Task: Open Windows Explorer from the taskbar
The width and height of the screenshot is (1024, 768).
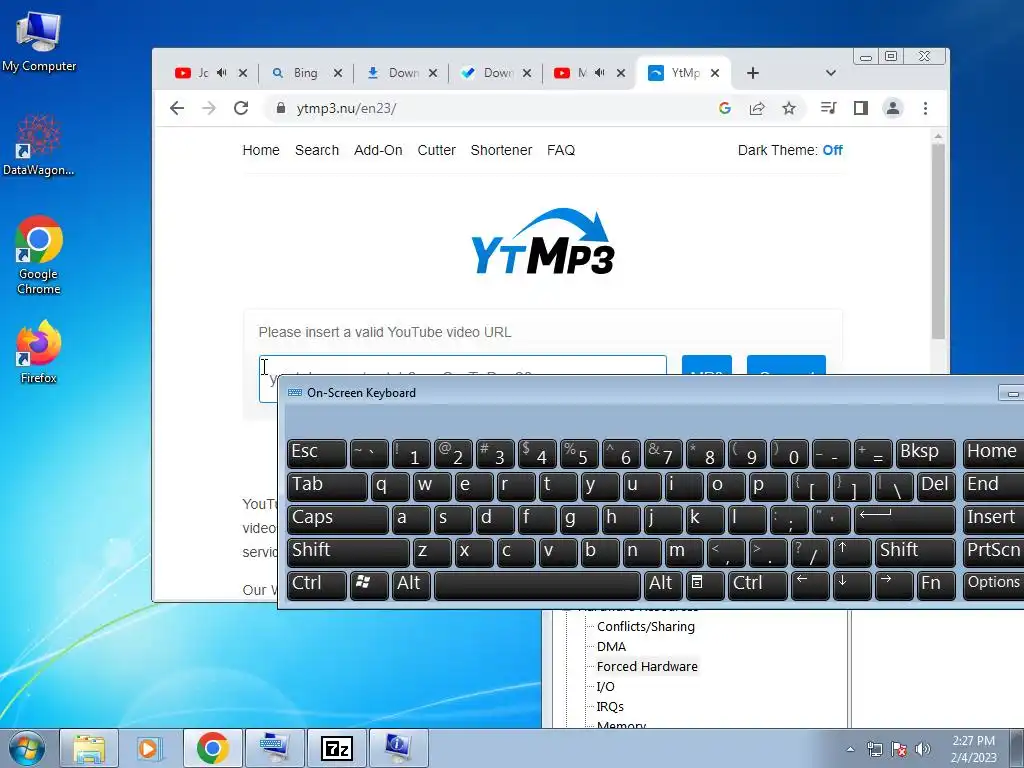Action: coord(89,748)
